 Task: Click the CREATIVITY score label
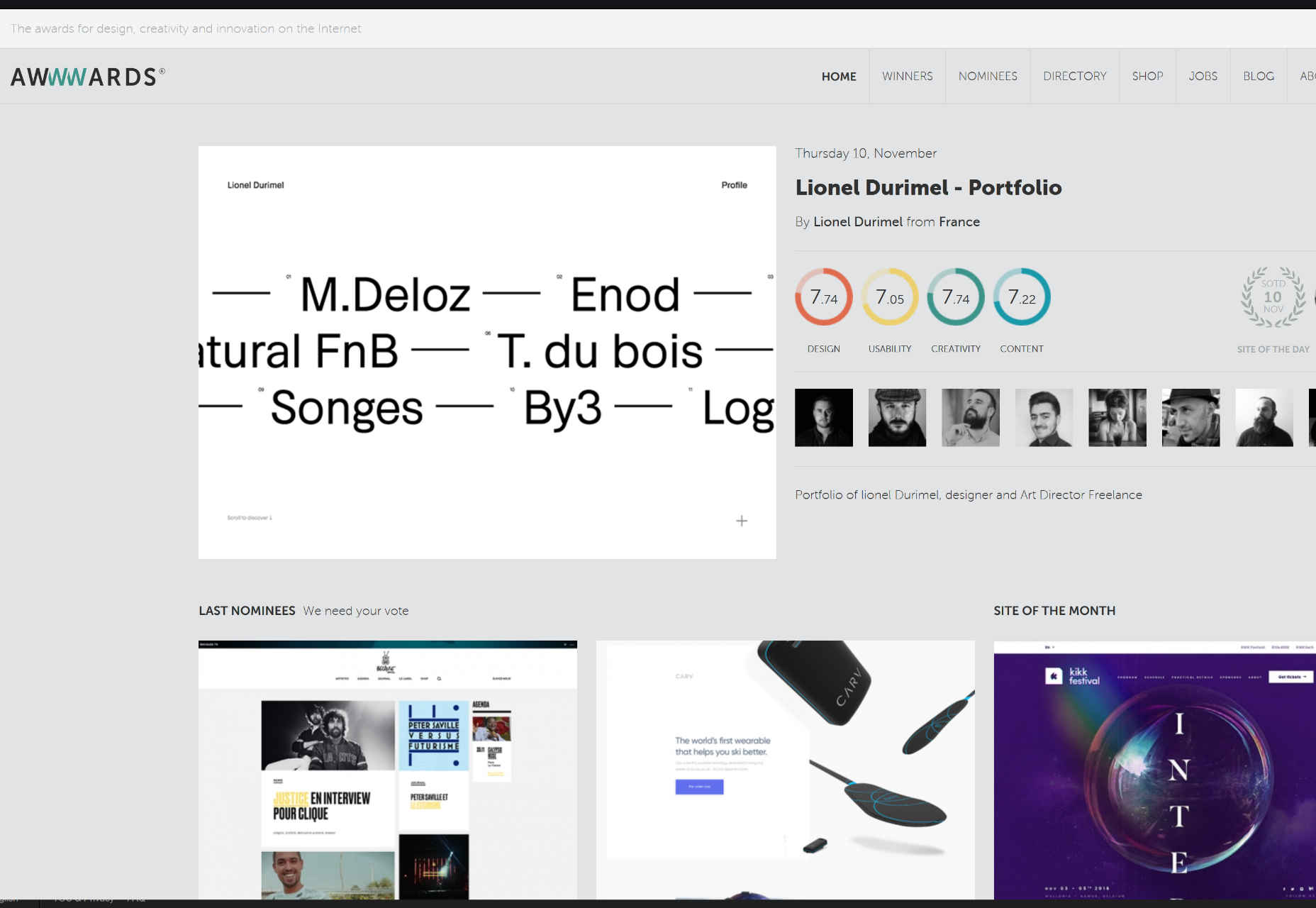(956, 349)
